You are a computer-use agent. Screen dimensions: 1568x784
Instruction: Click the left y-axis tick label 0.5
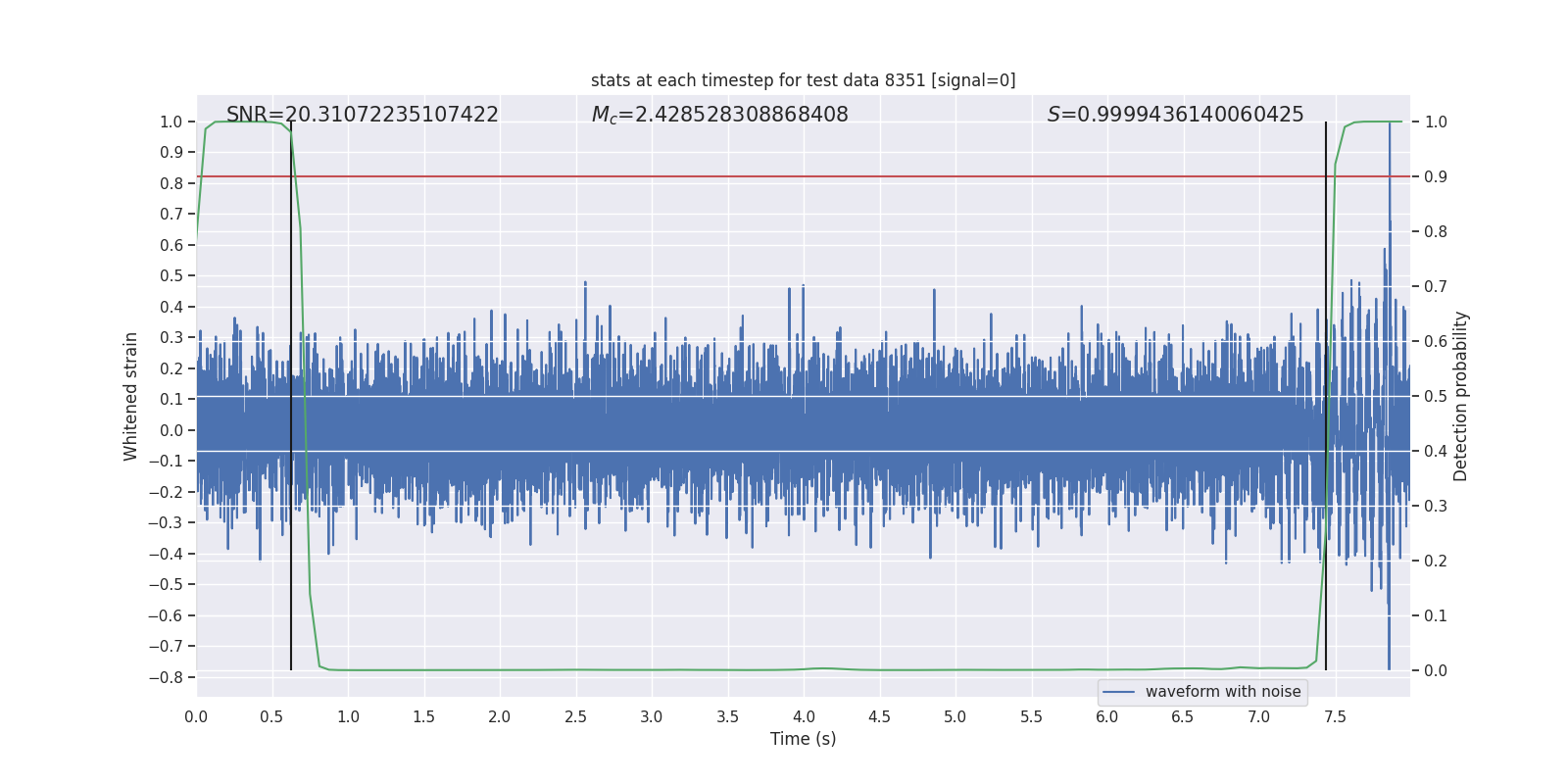171,276
